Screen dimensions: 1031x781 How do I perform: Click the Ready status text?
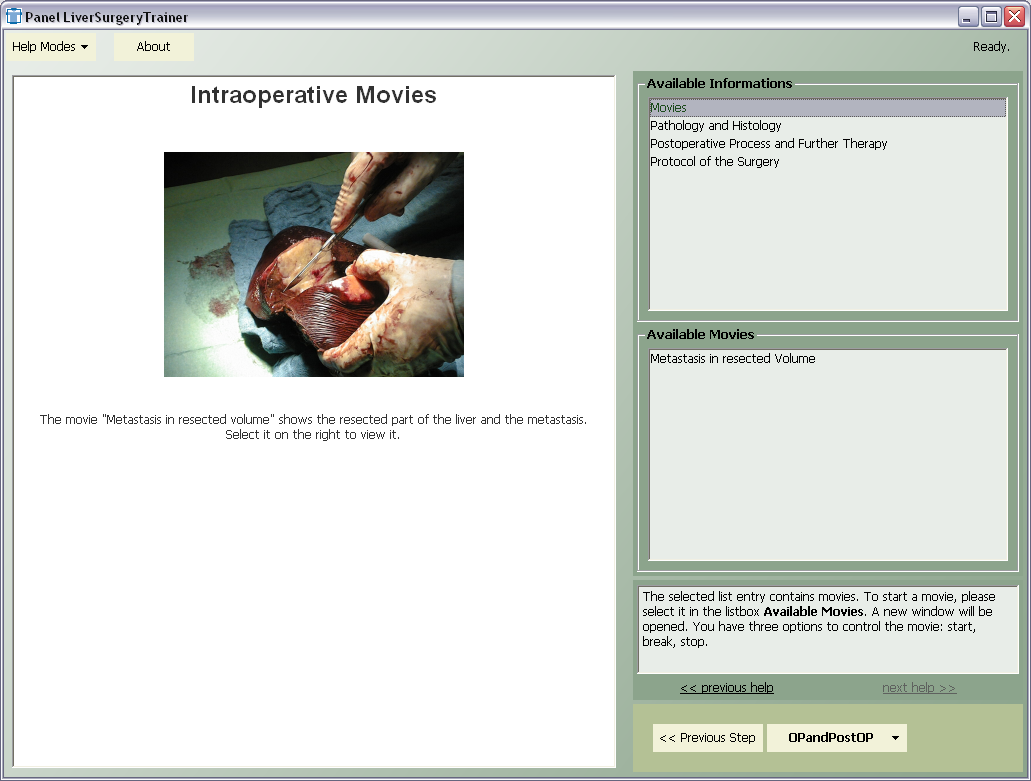(990, 47)
